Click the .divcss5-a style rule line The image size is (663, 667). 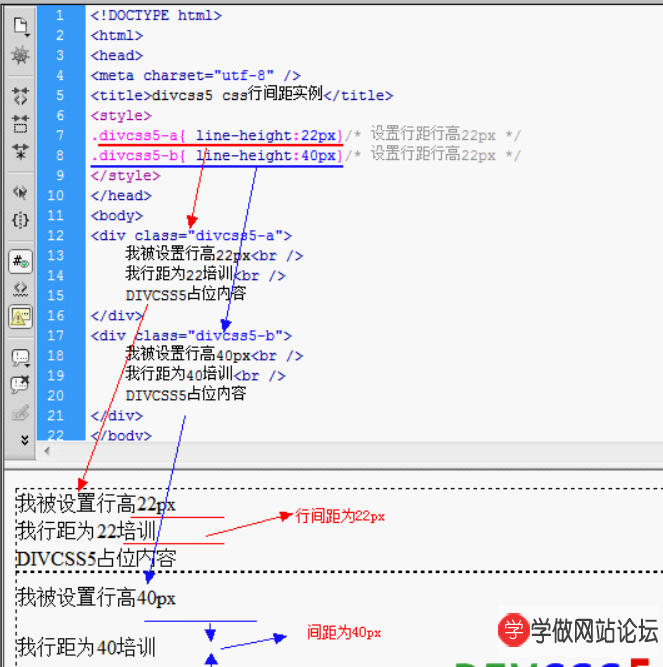point(216,135)
